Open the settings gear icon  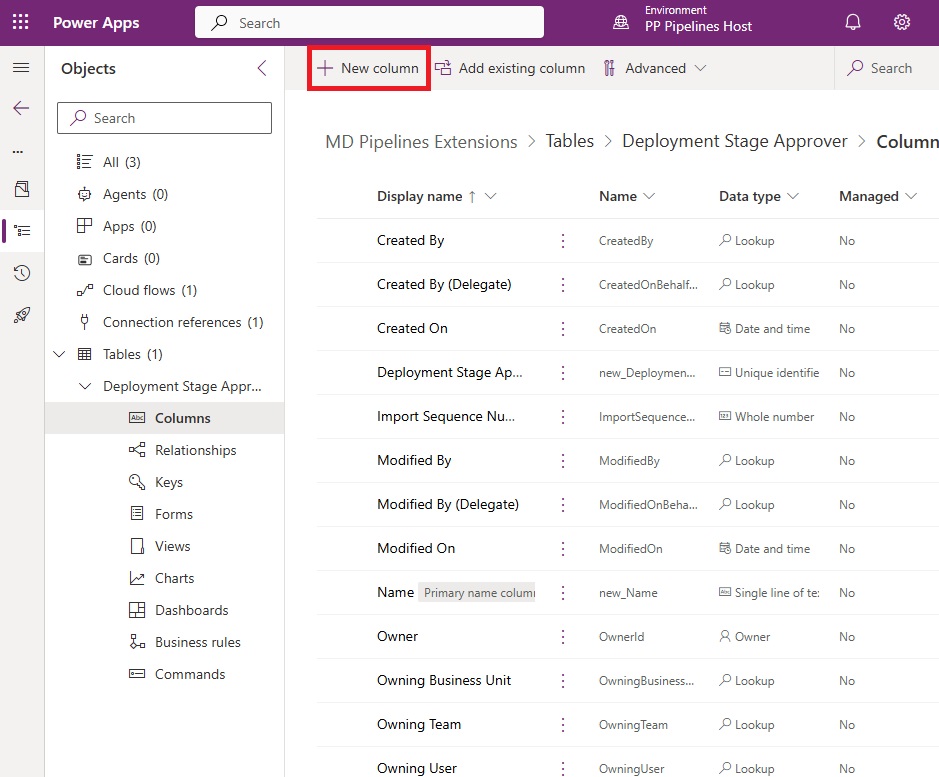(x=901, y=22)
